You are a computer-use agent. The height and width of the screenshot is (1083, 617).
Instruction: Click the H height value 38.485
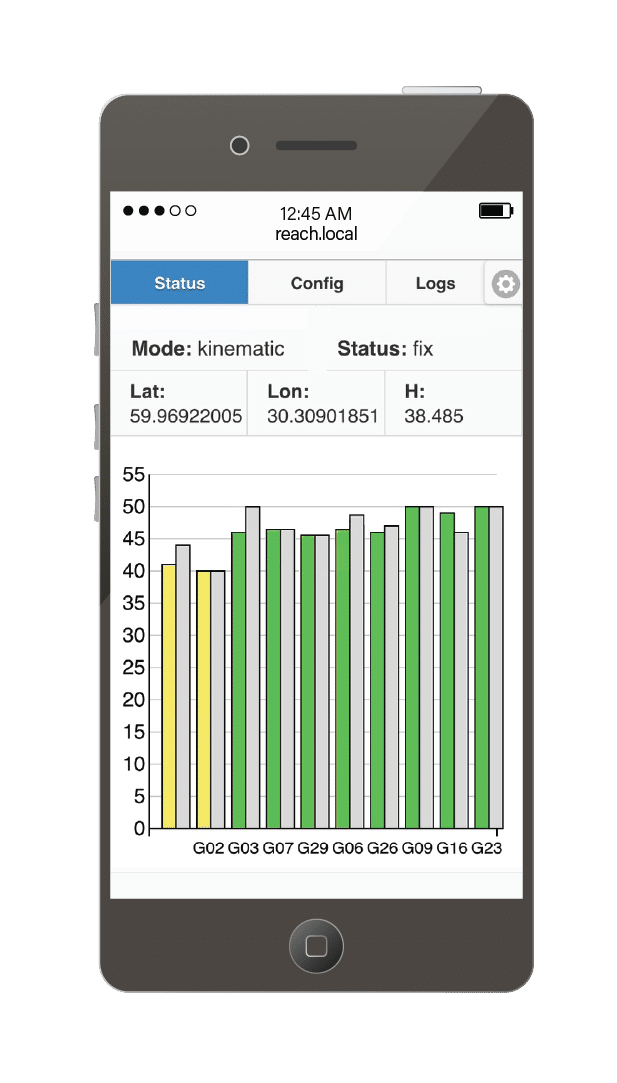pyautogui.click(x=434, y=416)
